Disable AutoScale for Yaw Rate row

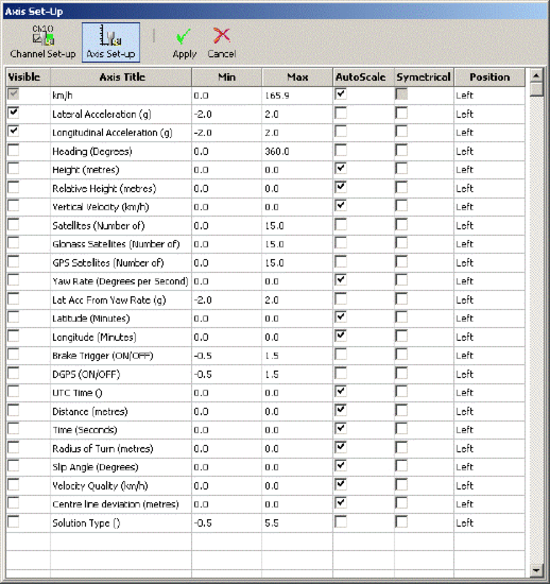point(341,280)
